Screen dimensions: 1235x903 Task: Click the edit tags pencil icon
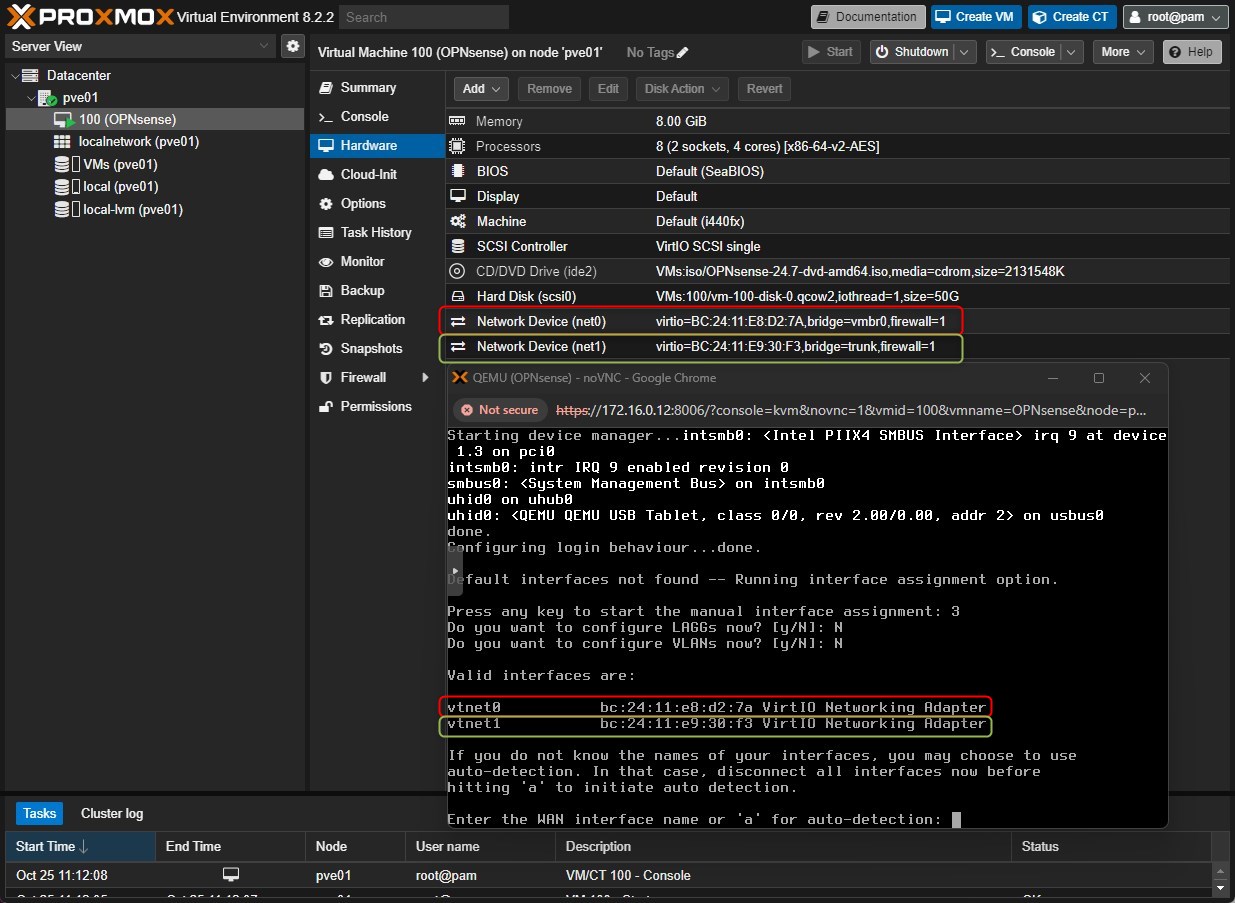[x=683, y=52]
